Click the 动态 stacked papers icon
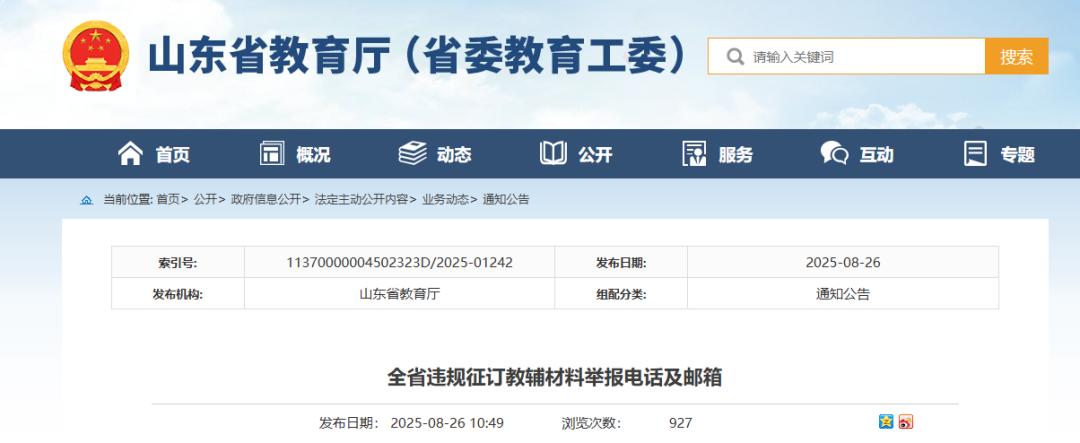 pyautogui.click(x=412, y=153)
